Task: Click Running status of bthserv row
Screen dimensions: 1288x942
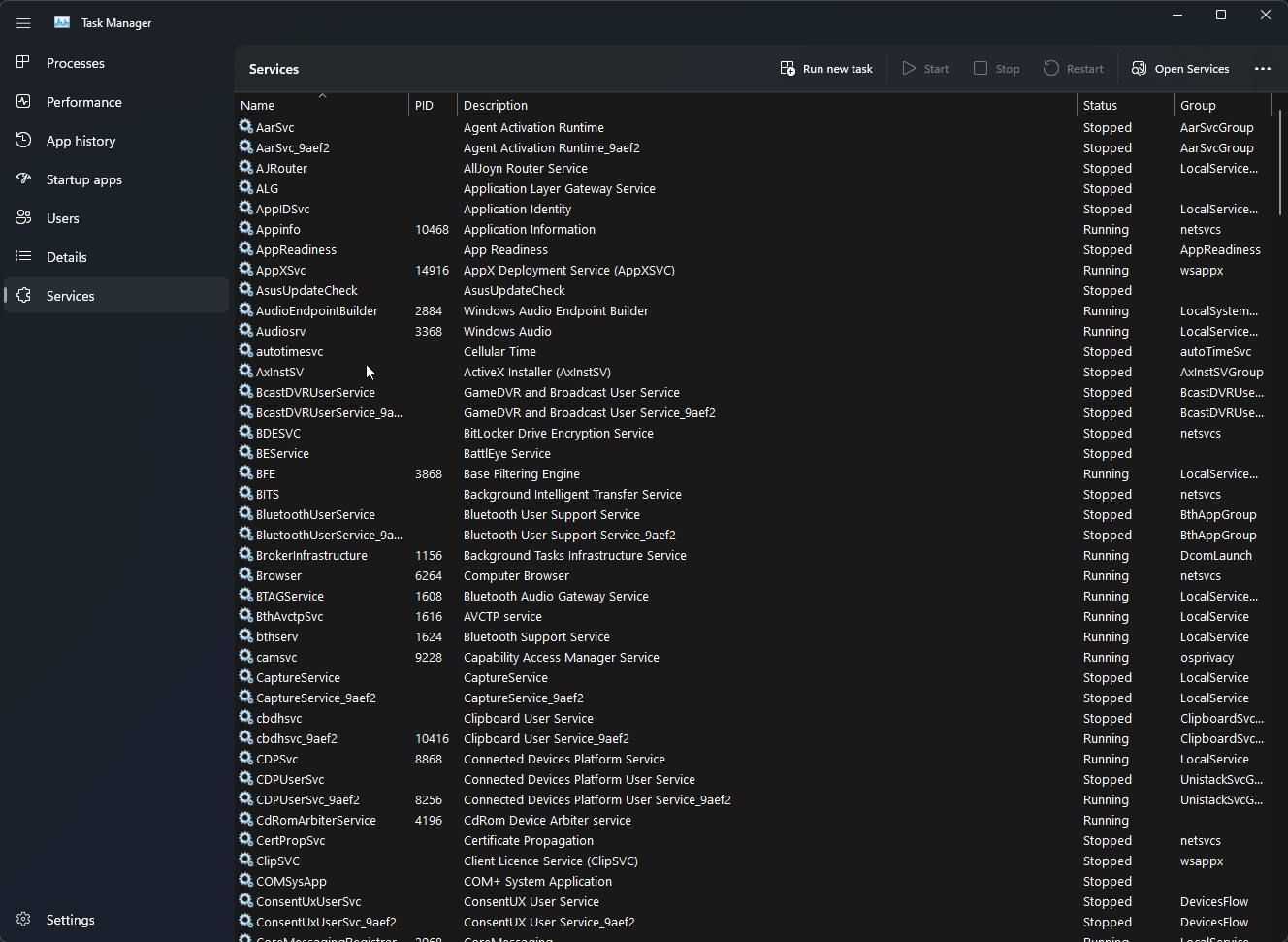Action: (x=1106, y=636)
